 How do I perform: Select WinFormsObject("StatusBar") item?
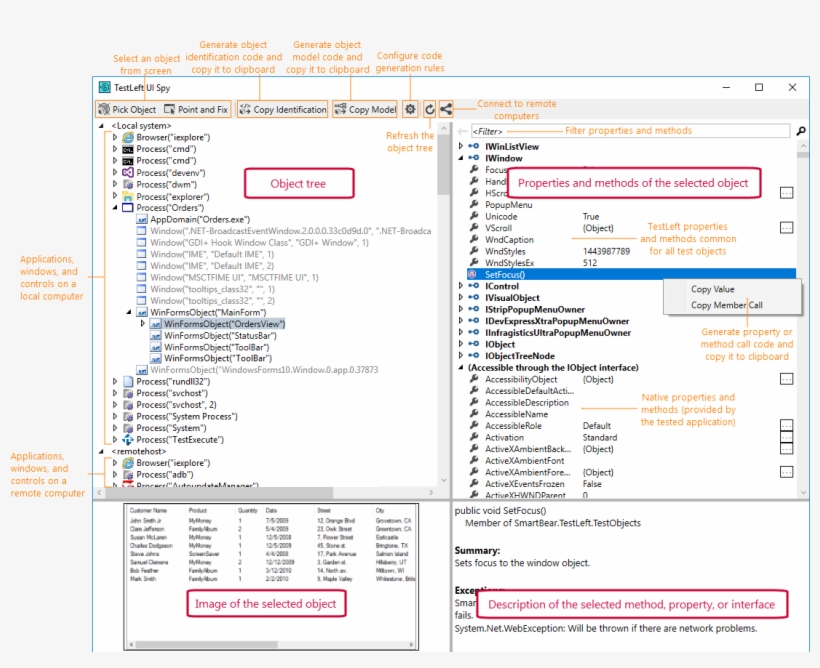pos(220,335)
